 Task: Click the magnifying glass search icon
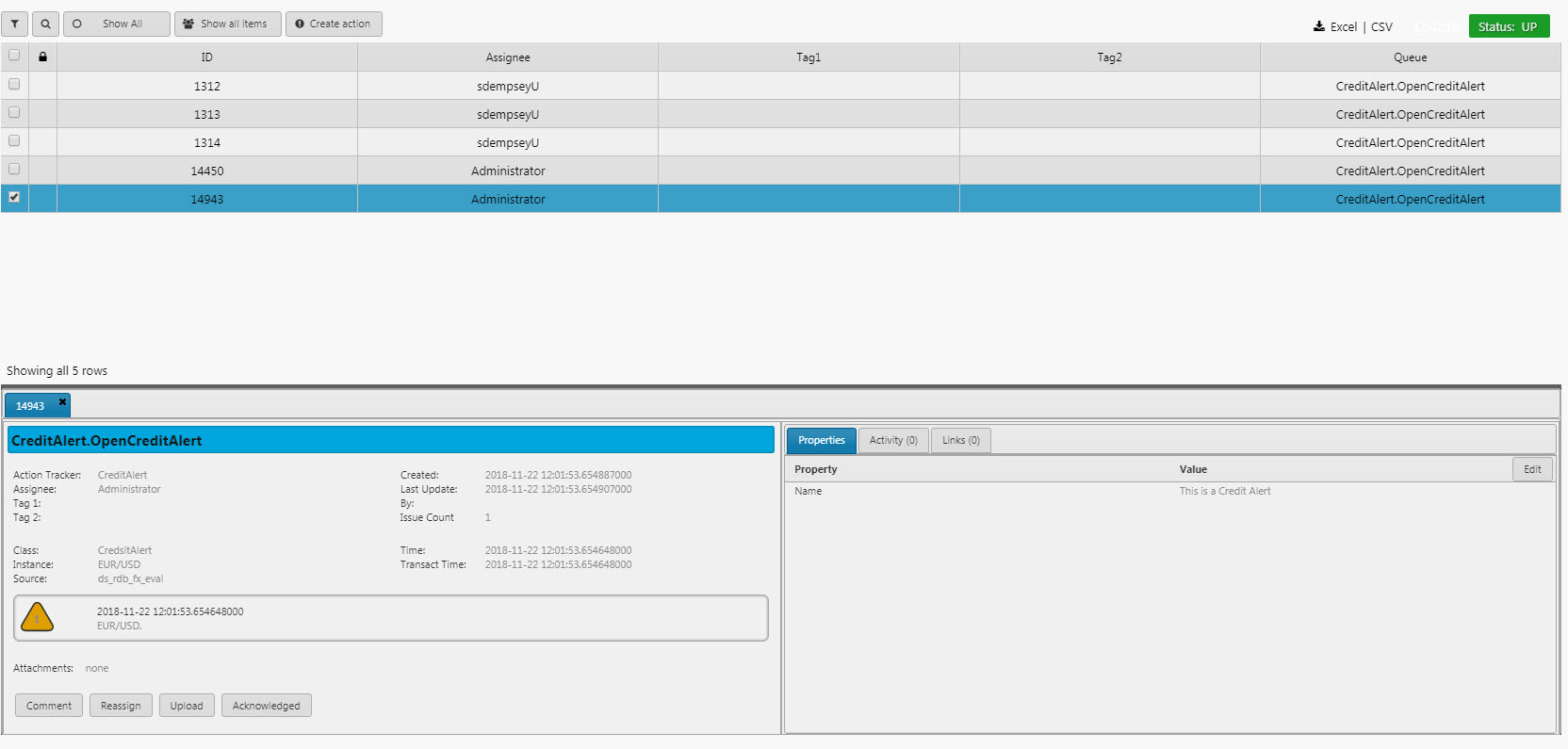click(45, 24)
